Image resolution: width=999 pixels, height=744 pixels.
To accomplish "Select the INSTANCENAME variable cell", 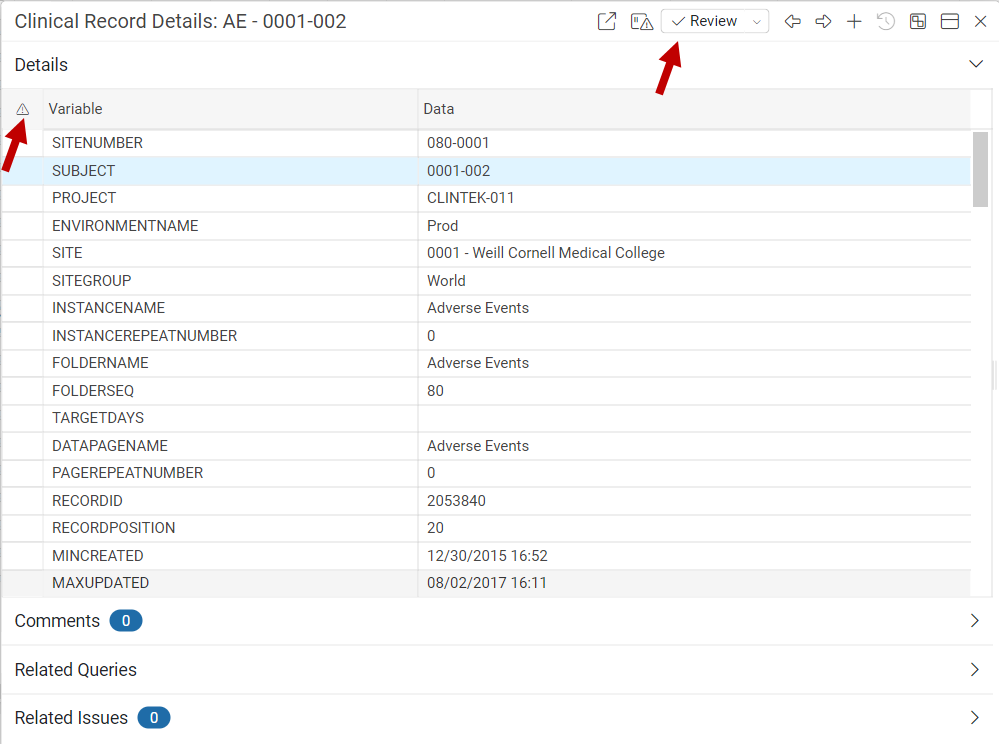I will click(231, 308).
